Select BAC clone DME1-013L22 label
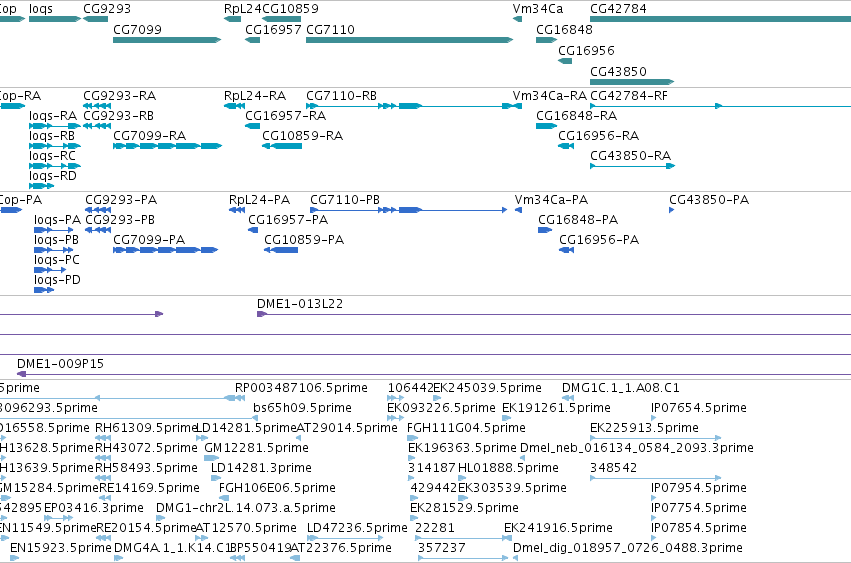The image size is (851, 563). (x=300, y=304)
